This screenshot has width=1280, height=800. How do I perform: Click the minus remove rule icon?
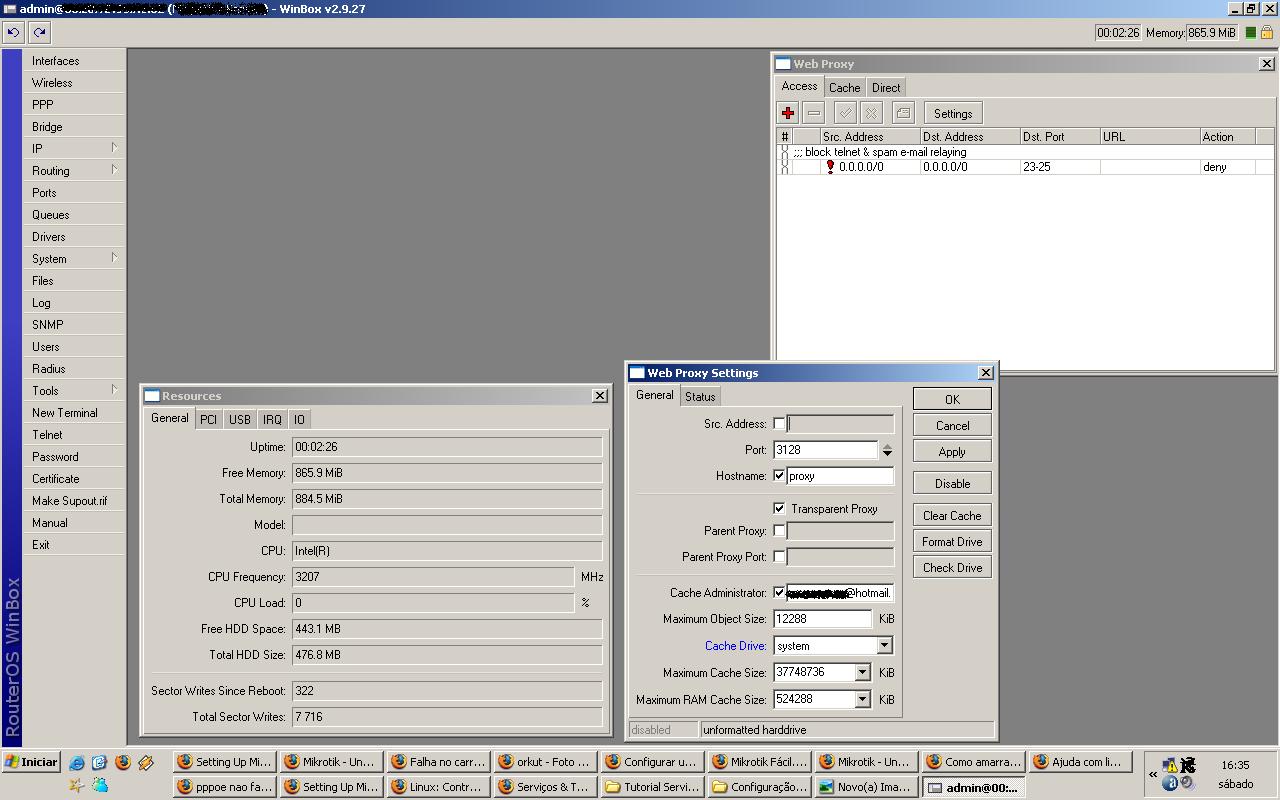click(814, 113)
